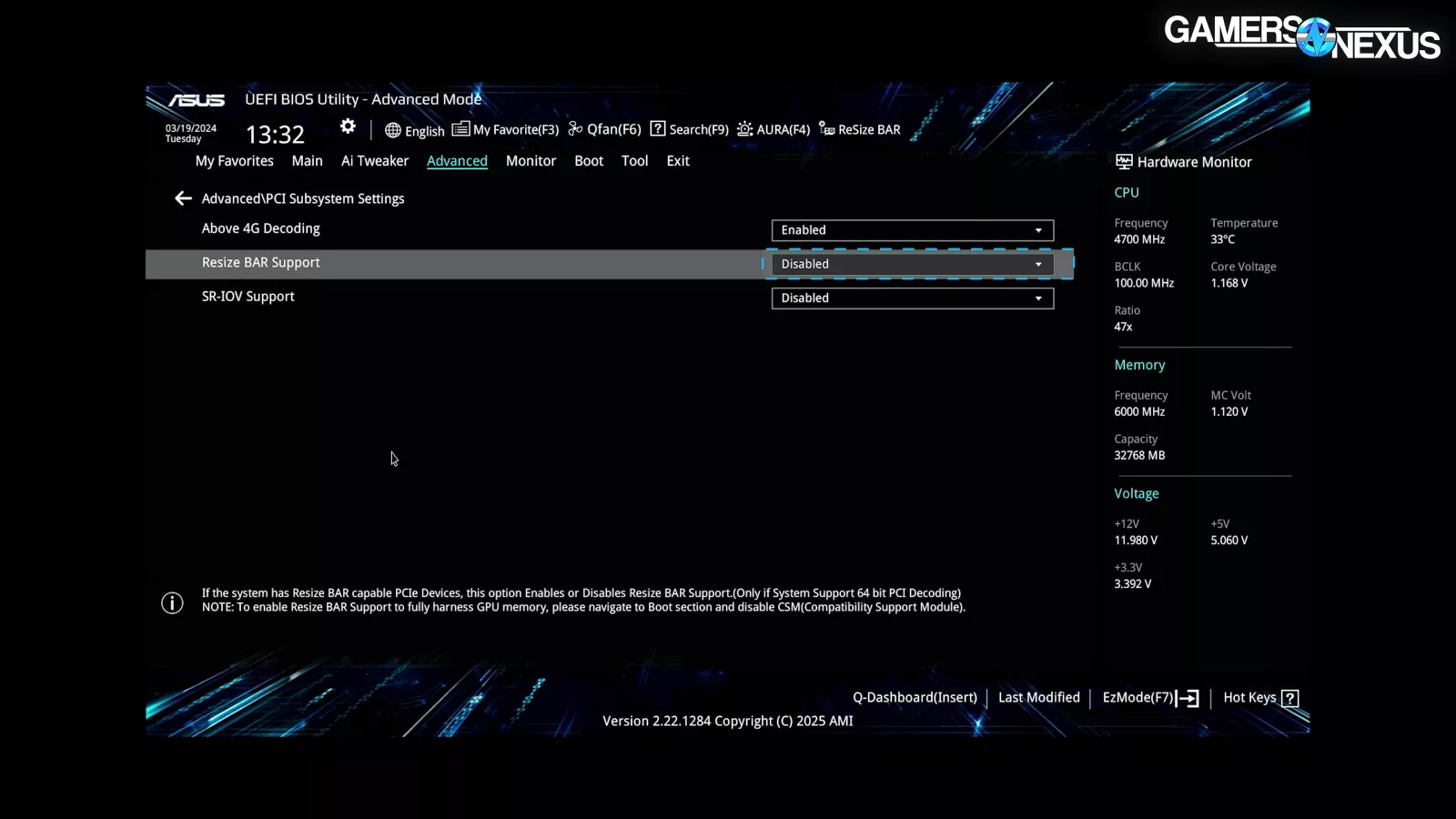Click the Voltage section heading
This screenshot has width=1456, height=819.
tap(1137, 493)
